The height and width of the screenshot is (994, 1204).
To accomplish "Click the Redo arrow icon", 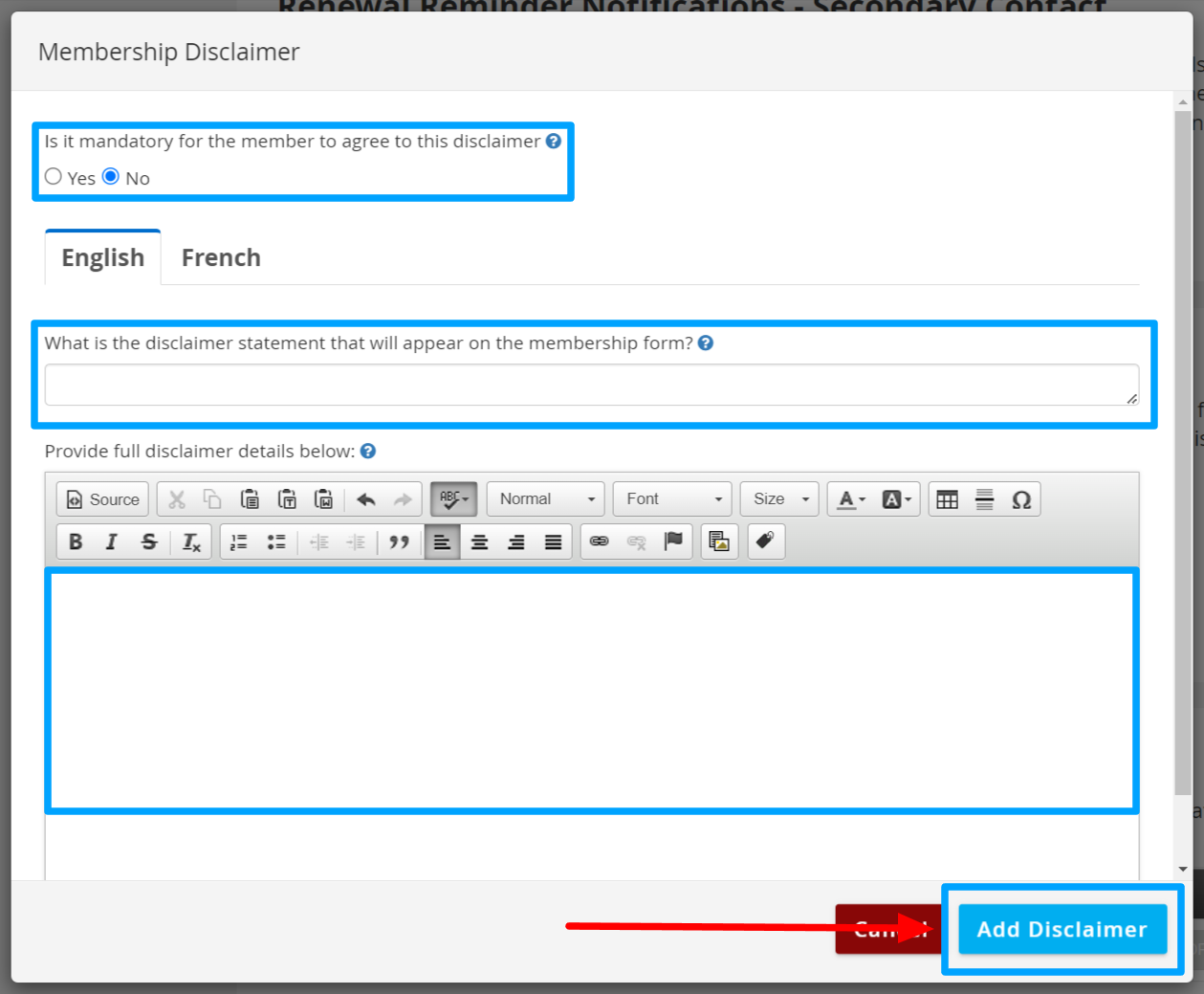I will coord(403,499).
